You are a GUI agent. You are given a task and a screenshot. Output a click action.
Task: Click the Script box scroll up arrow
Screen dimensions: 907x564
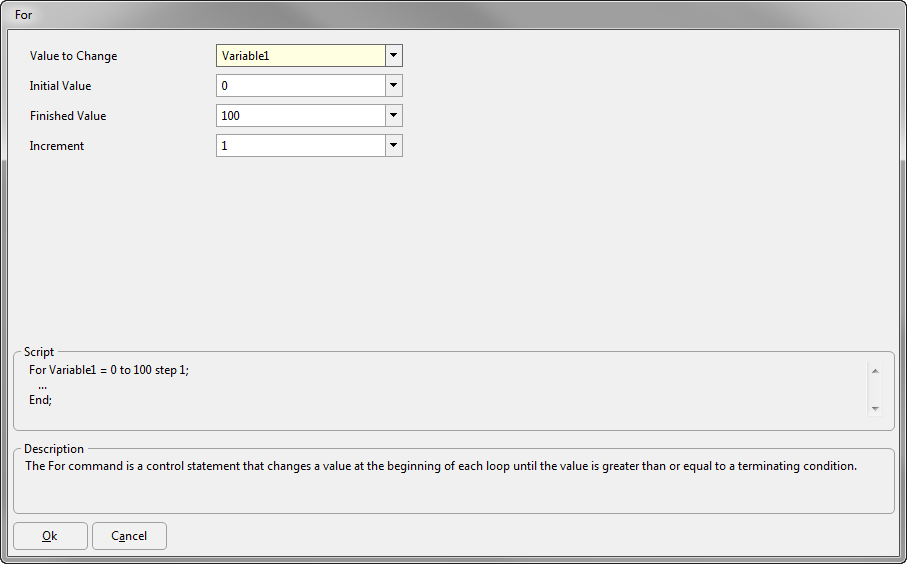pos(875,371)
